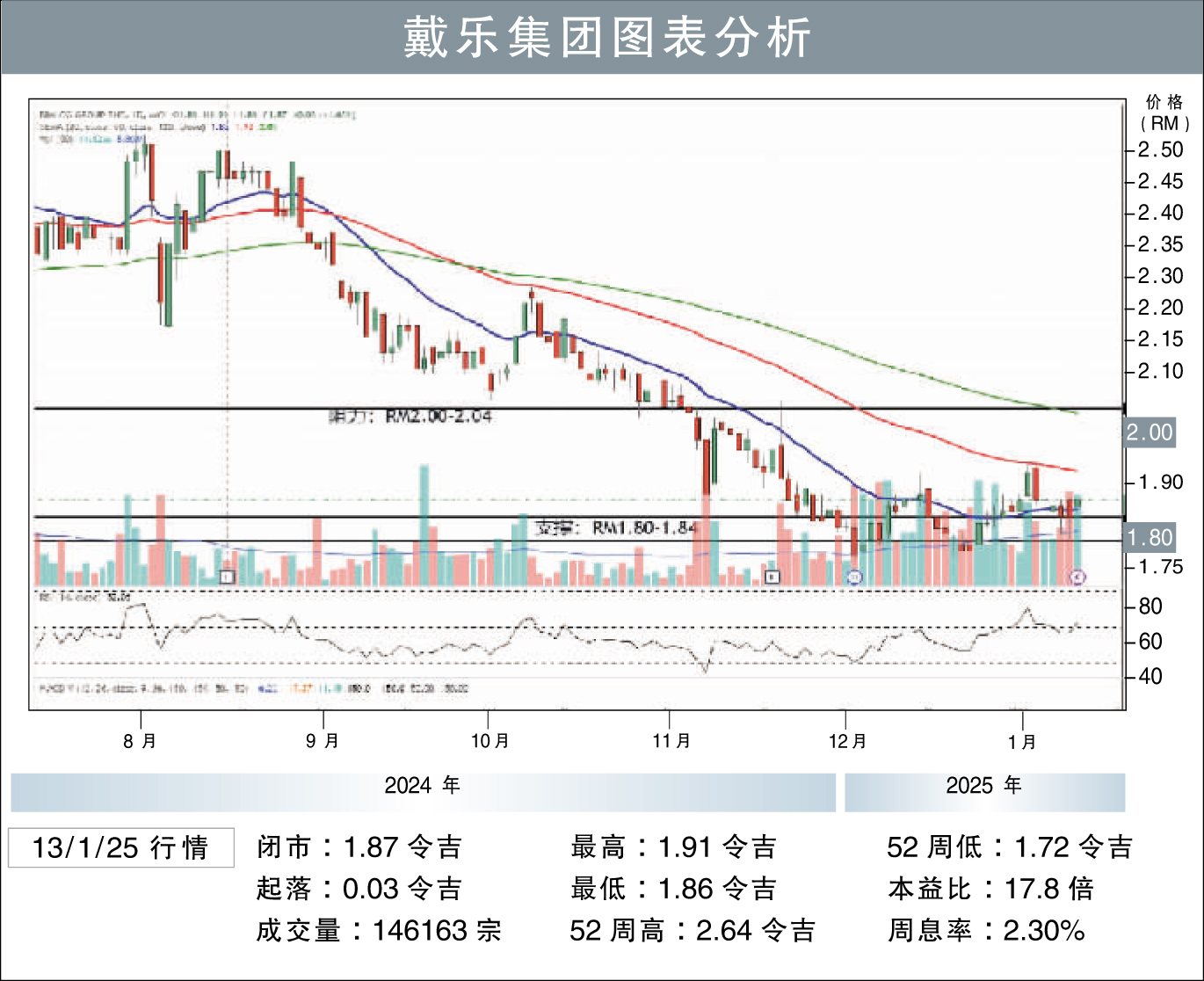1204x981 pixels.
Task: Click the 周息率：2.30% value
Action: point(986,930)
